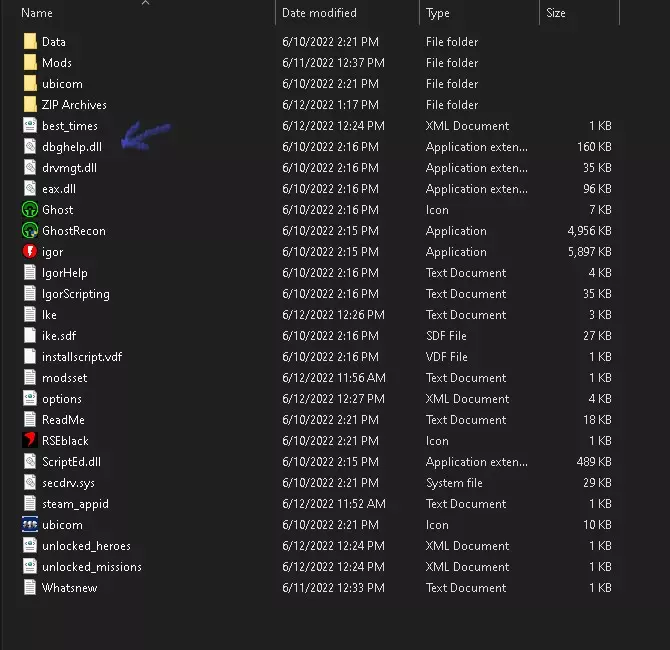Click the options XML file icon
670x650 pixels.
click(x=30, y=398)
